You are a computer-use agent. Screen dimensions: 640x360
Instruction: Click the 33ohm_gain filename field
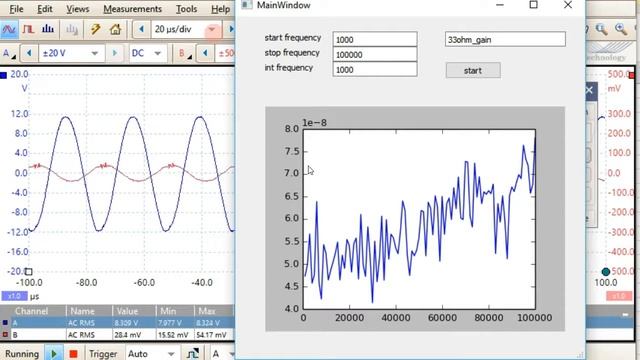coord(505,39)
